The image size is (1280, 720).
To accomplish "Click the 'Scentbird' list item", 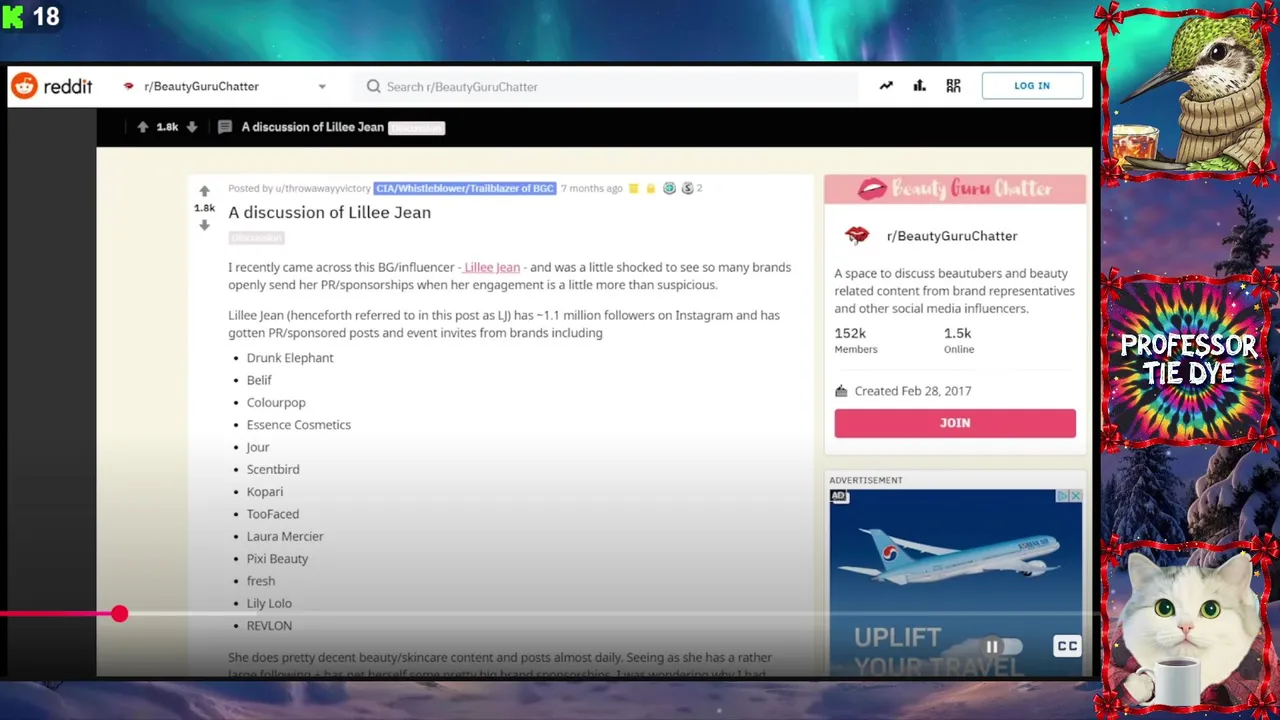I will click(x=273, y=469).
